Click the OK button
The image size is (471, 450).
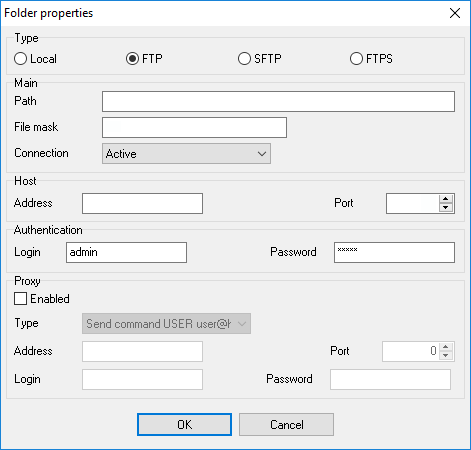point(184,425)
